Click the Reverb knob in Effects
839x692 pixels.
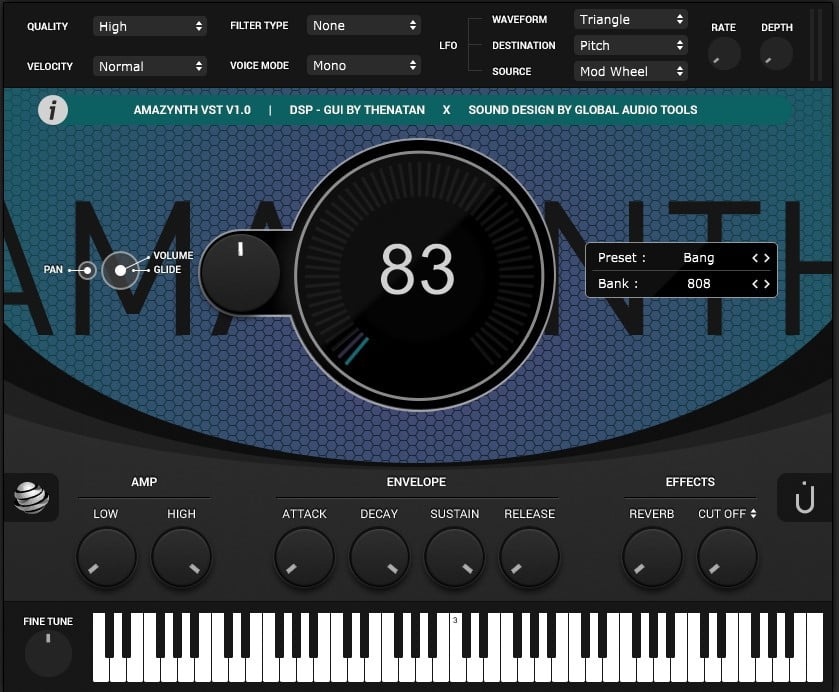(x=652, y=557)
